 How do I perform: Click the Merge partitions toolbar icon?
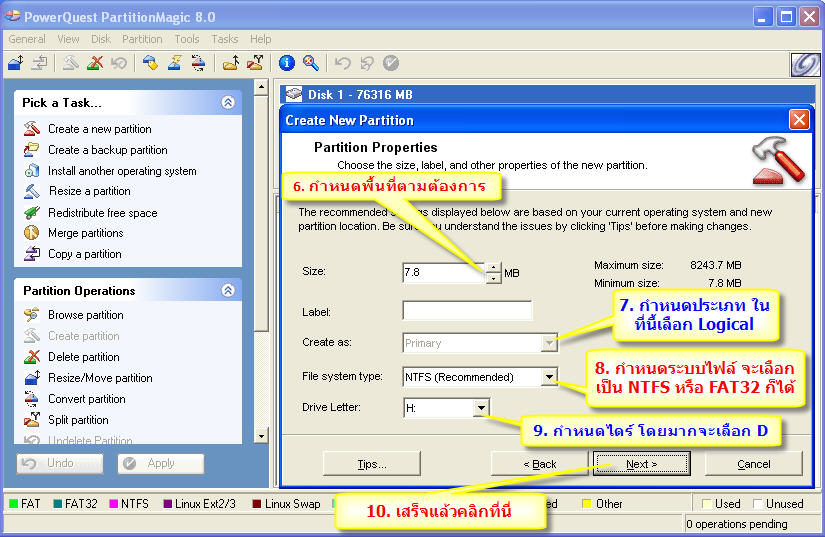point(230,63)
